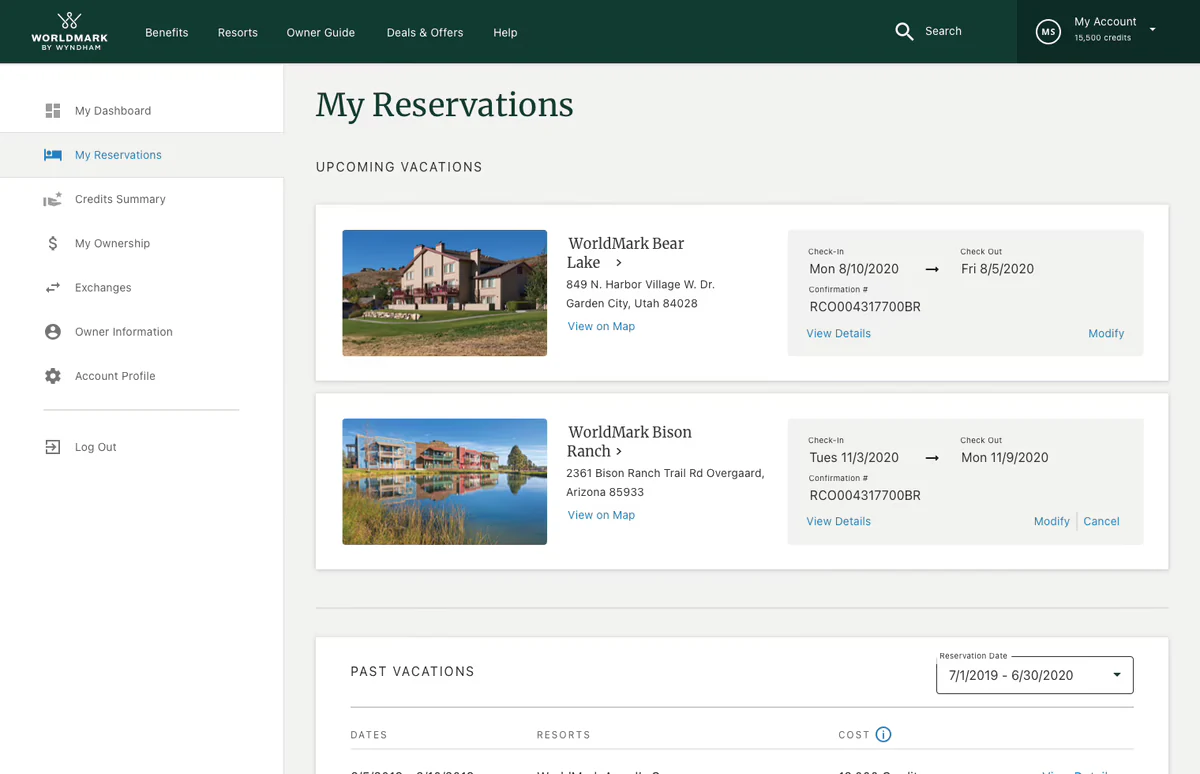
Task: Click the My Reservations bed icon
Action: click(x=53, y=155)
